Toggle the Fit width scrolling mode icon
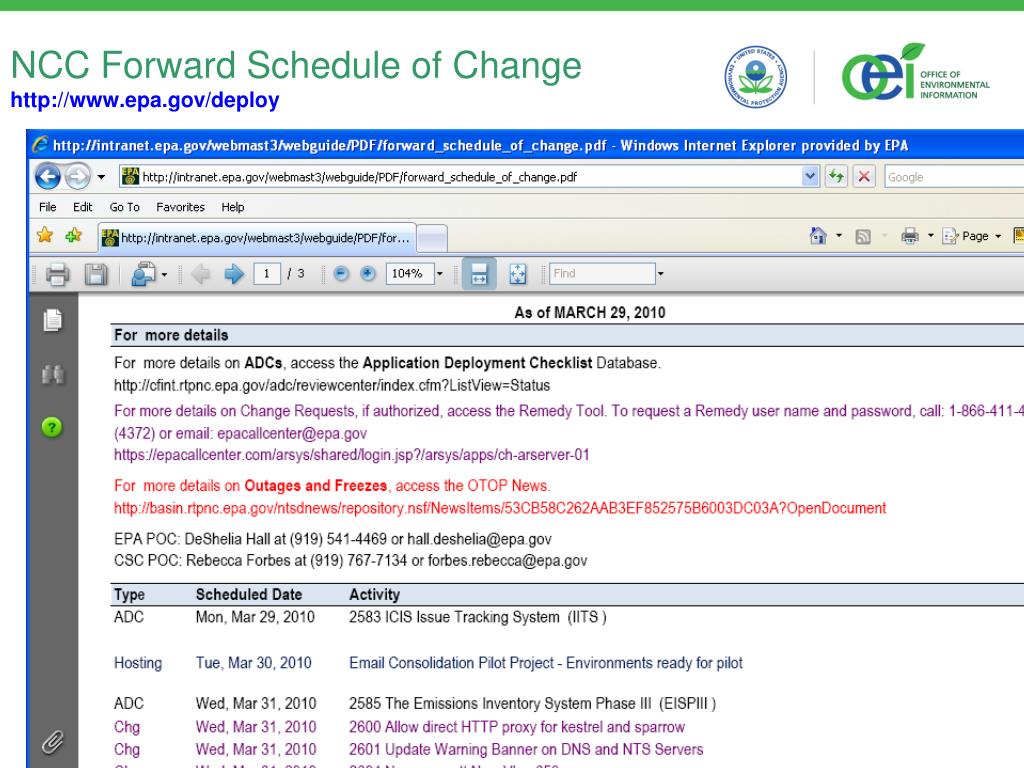This screenshot has width=1024, height=768. point(479,274)
